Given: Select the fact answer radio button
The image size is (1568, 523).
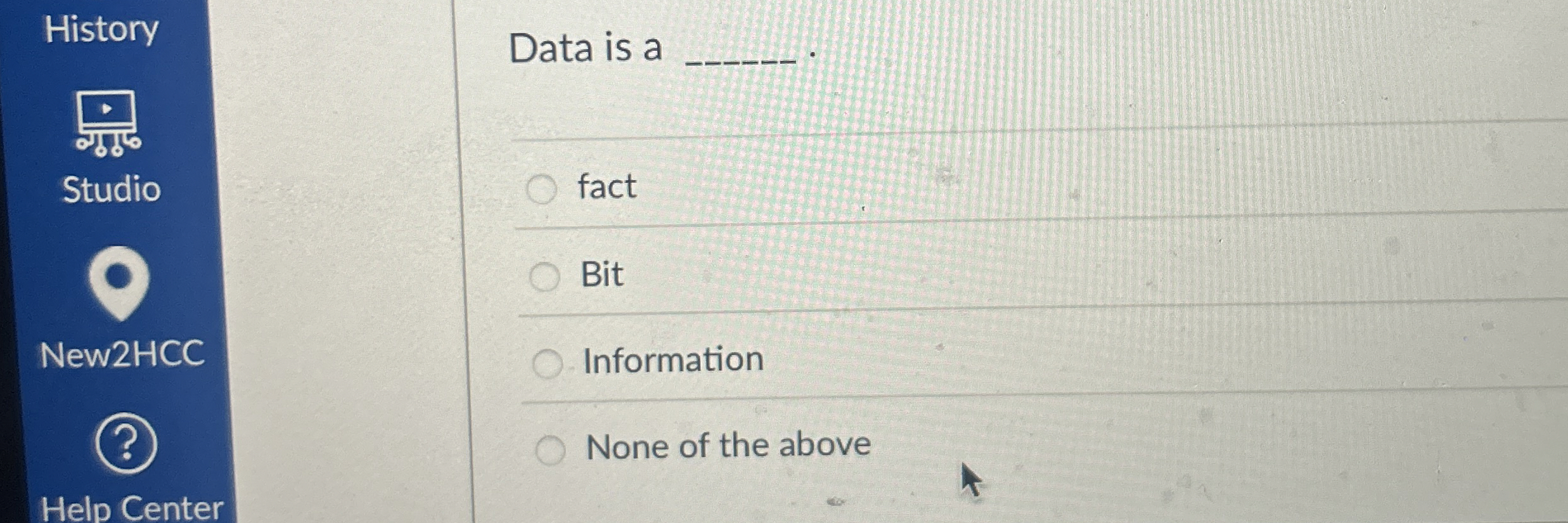Looking at the screenshot, I should 543,190.
